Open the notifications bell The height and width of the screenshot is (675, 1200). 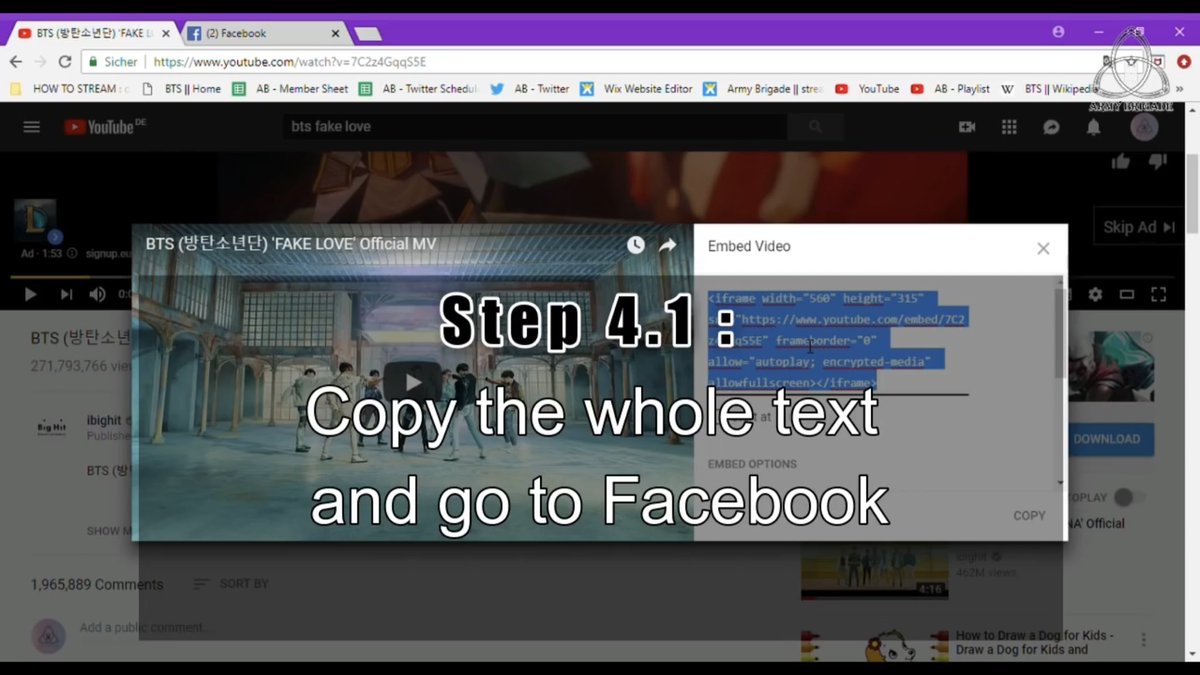[1094, 127]
